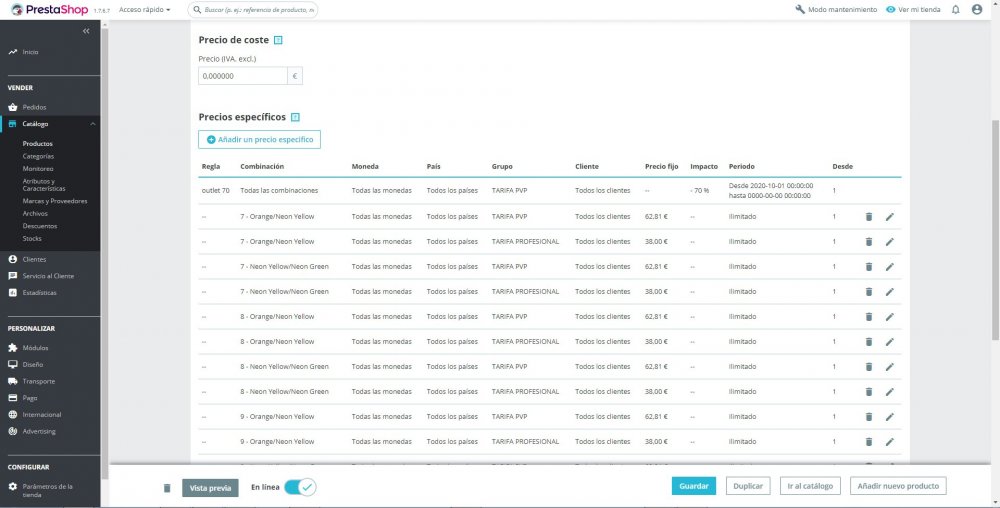Edit the 8 - Orange/Neon Yellow TARIFA PVP price
The width and height of the screenshot is (1000, 508).
890,317
